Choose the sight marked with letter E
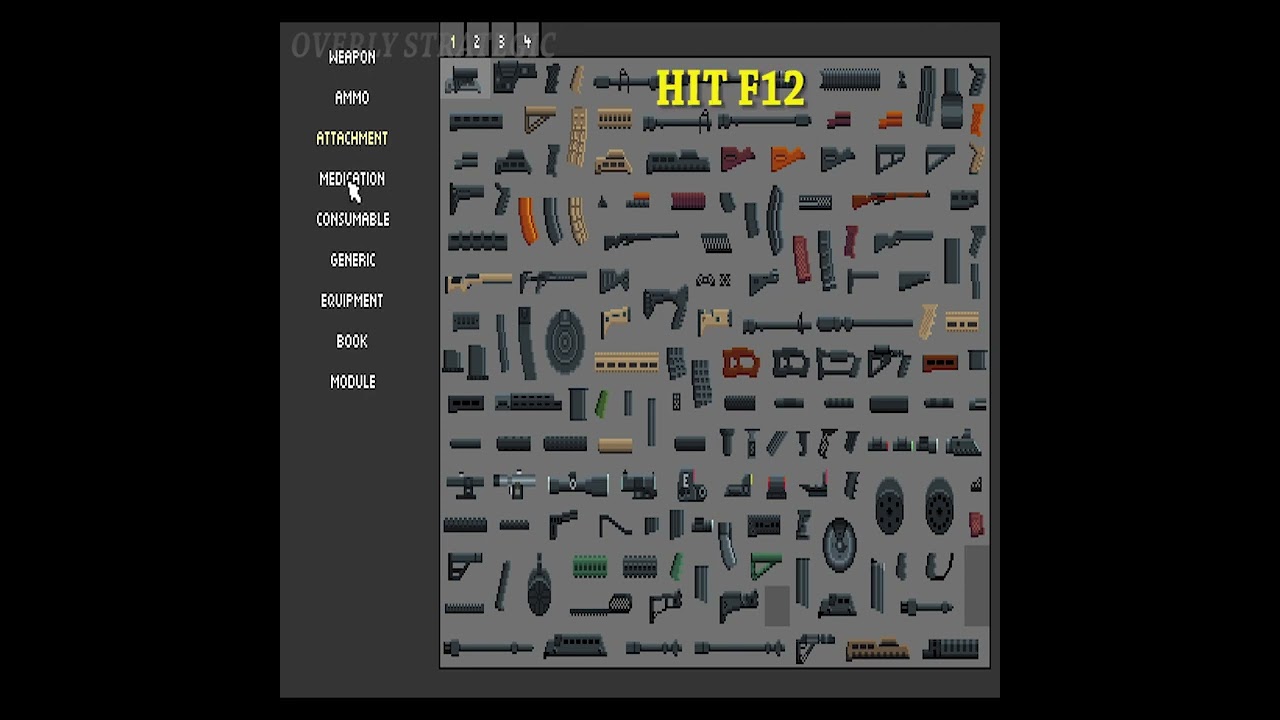The height and width of the screenshot is (720, 1280). tap(690, 485)
